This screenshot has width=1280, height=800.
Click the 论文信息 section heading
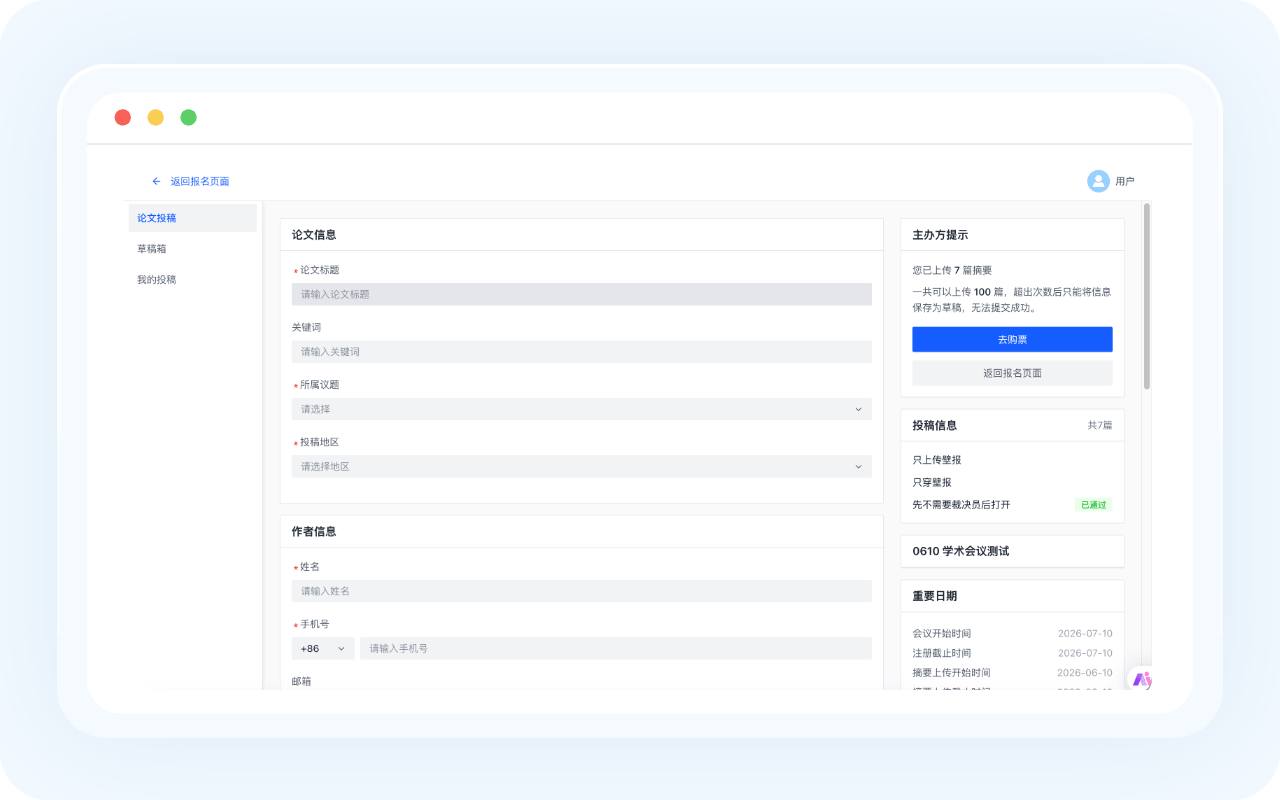pyautogui.click(x=314, y=235)
